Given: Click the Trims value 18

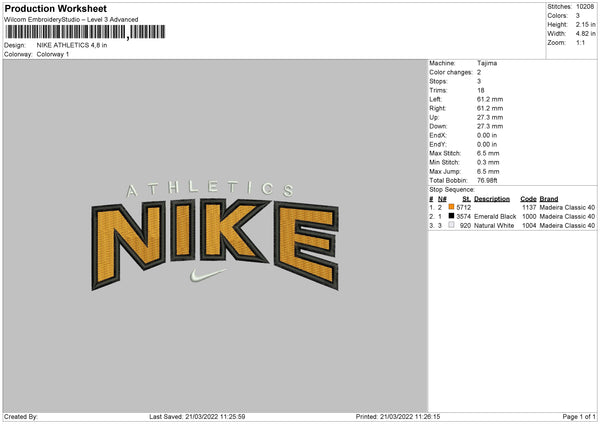Looking at the screenshot, I should [x=481, y=90].
